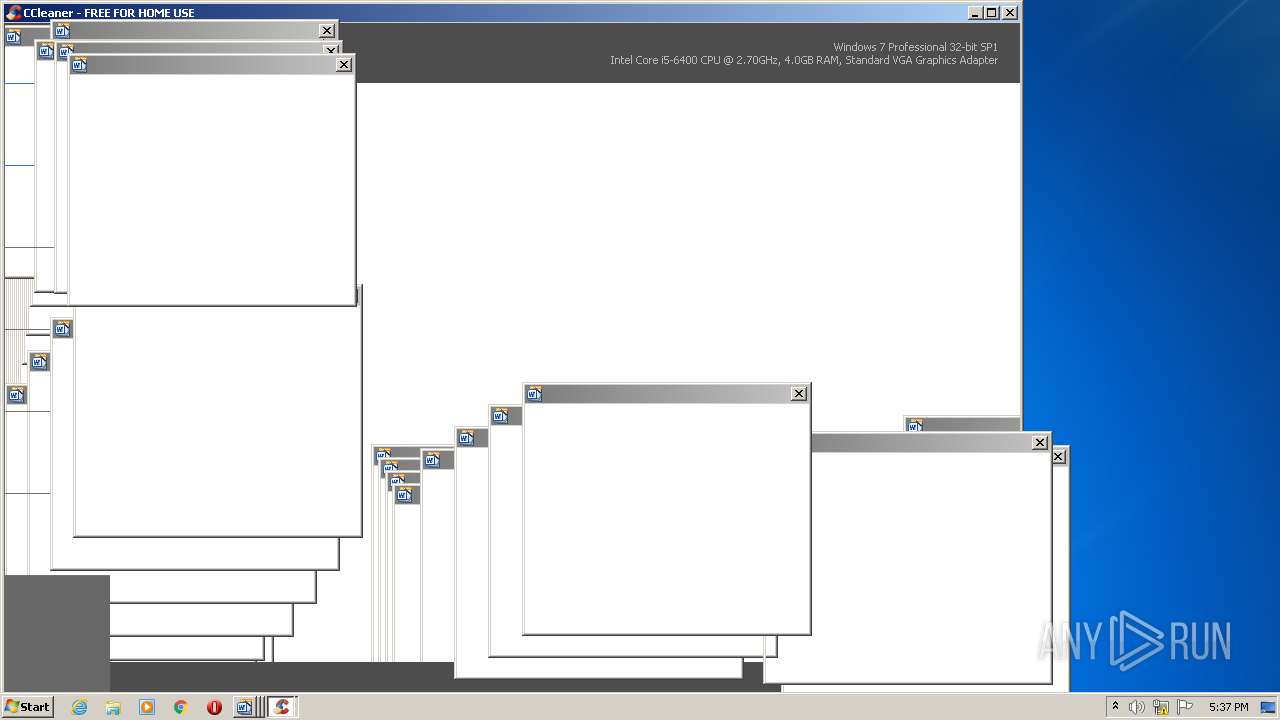Close the CCleaner window
The image size is (1280, 720).
tap(1010, 13)
